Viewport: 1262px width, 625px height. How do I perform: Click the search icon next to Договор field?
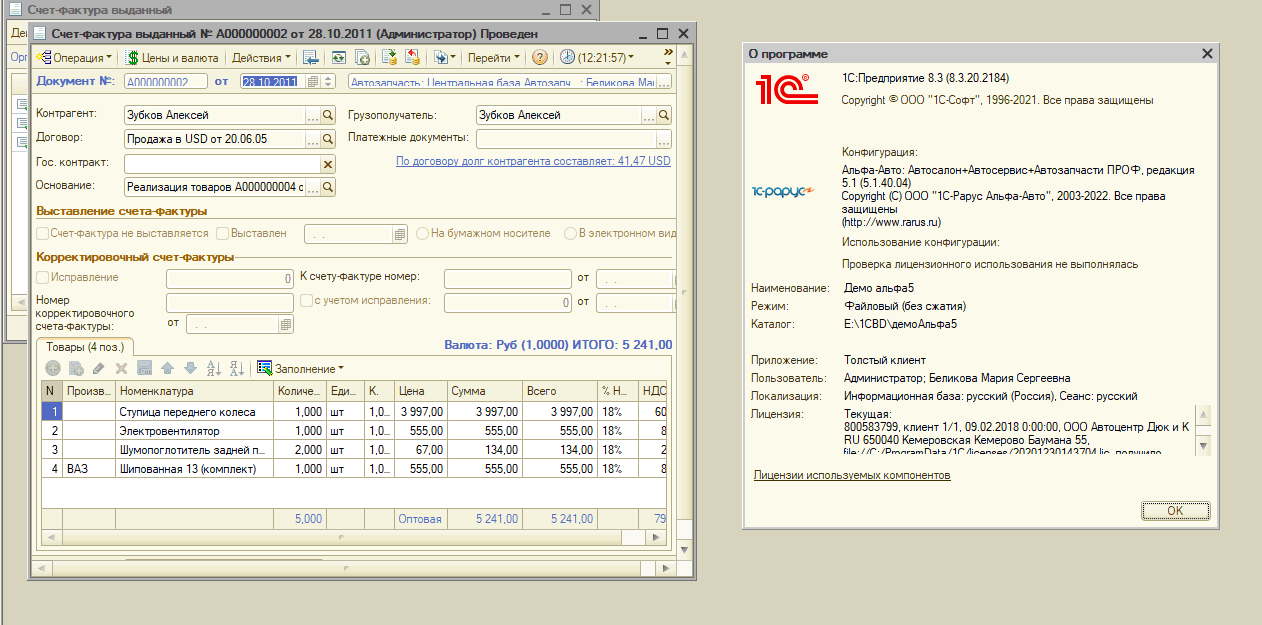(328, 139)
